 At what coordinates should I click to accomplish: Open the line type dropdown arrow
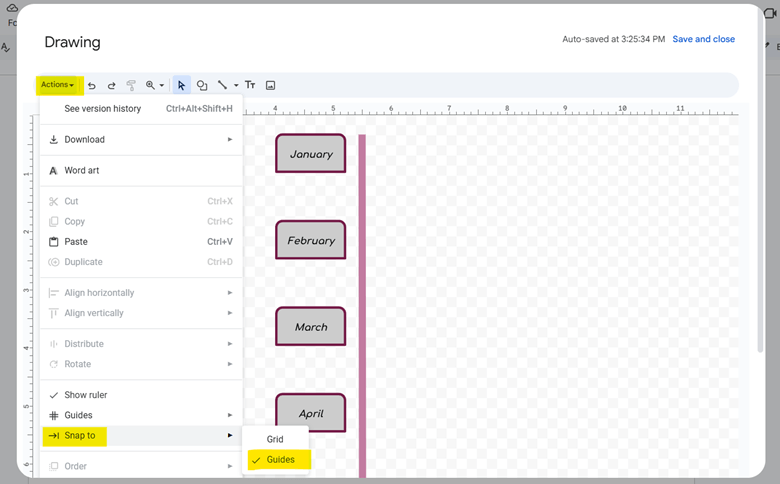click(x=234, y=86)
